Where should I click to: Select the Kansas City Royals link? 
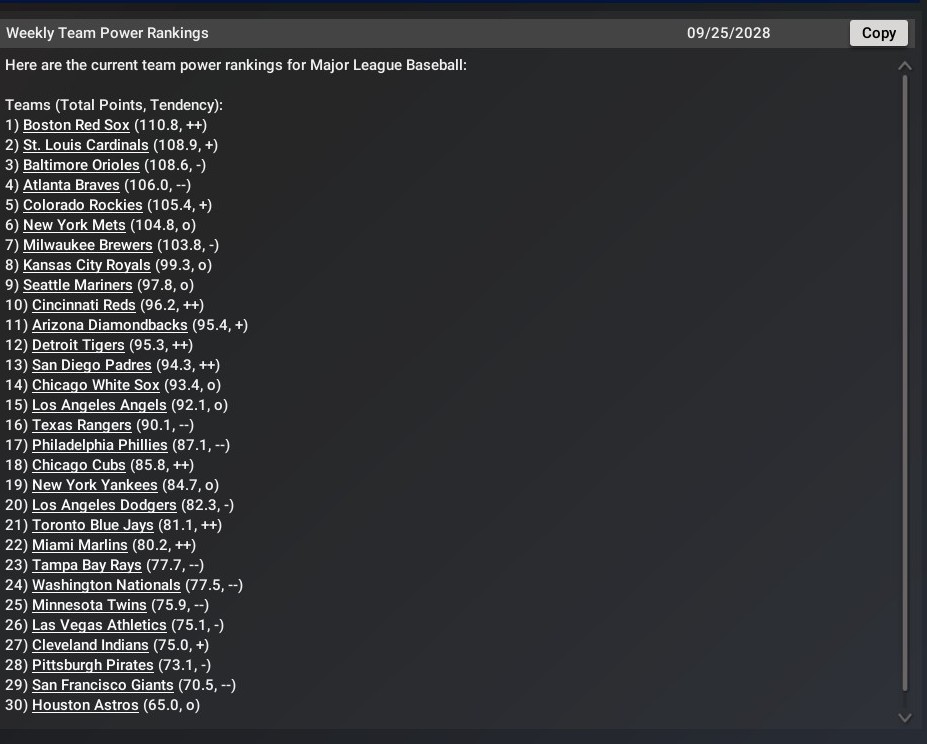[x=87, y=266]
